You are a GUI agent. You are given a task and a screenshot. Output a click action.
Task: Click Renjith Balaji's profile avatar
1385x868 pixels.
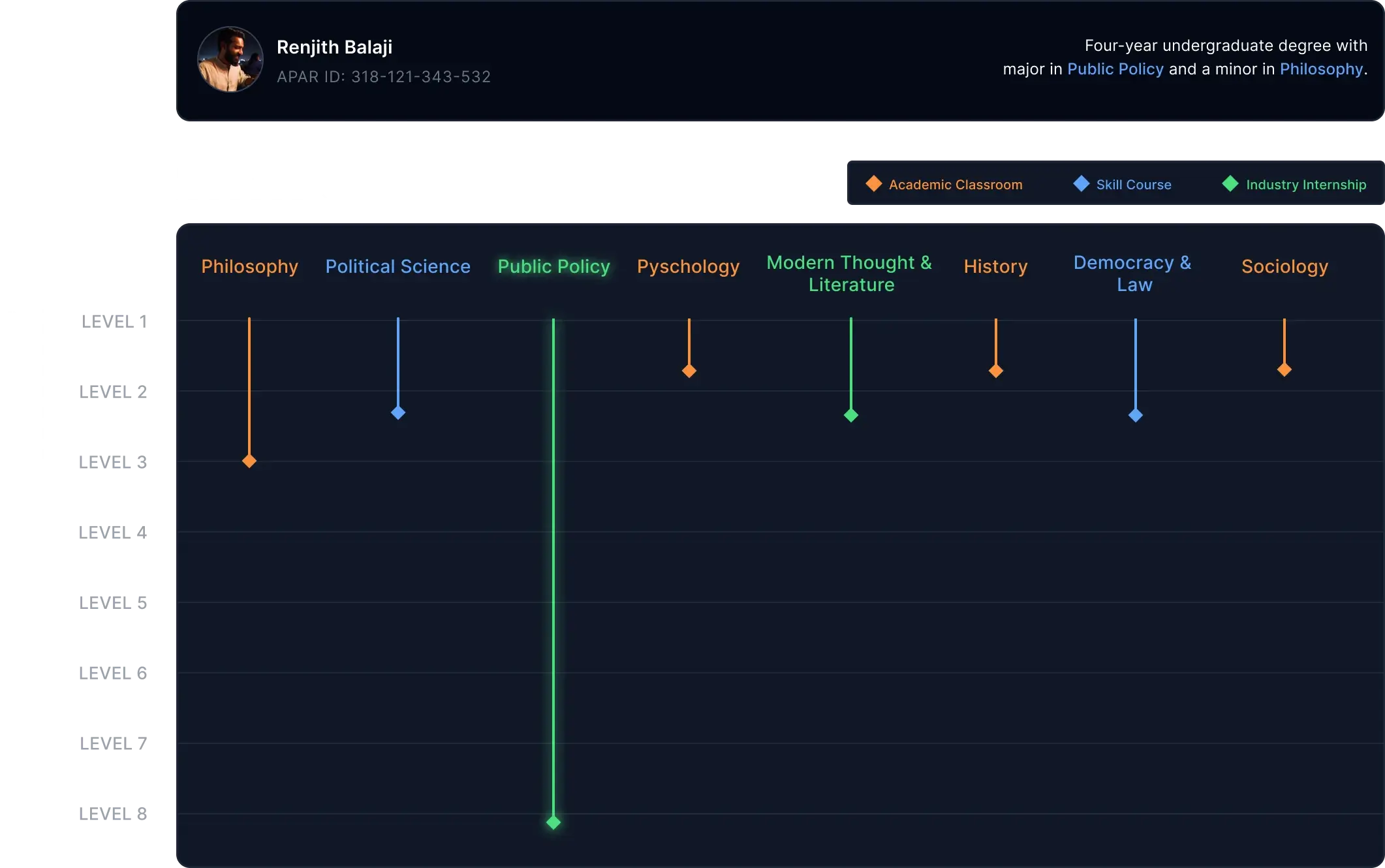(x=230, y=59)
